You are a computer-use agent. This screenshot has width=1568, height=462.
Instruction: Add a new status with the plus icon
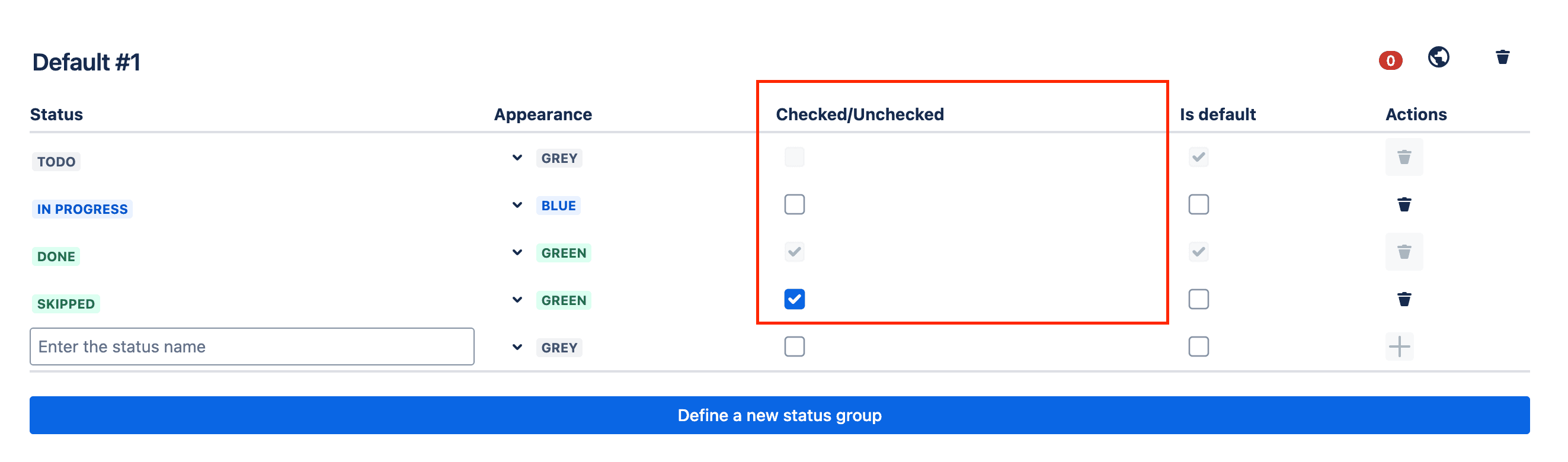tap(1400, 346)
